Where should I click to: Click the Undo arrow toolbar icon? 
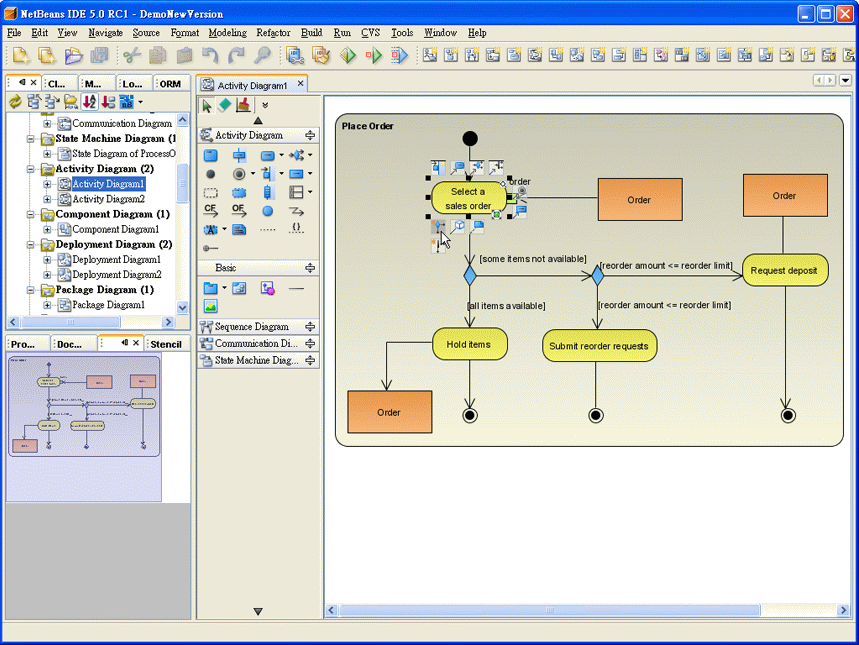(210, 55)
